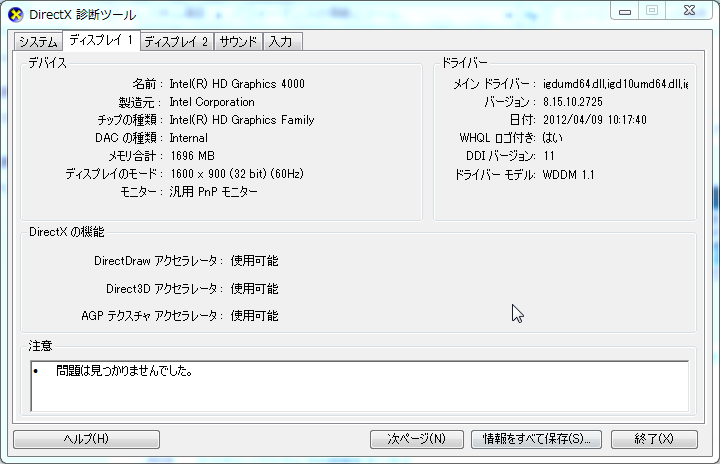Click the DAC の種類 field label
The height and width of the screenshot is (464, 720).
point(129,138)
